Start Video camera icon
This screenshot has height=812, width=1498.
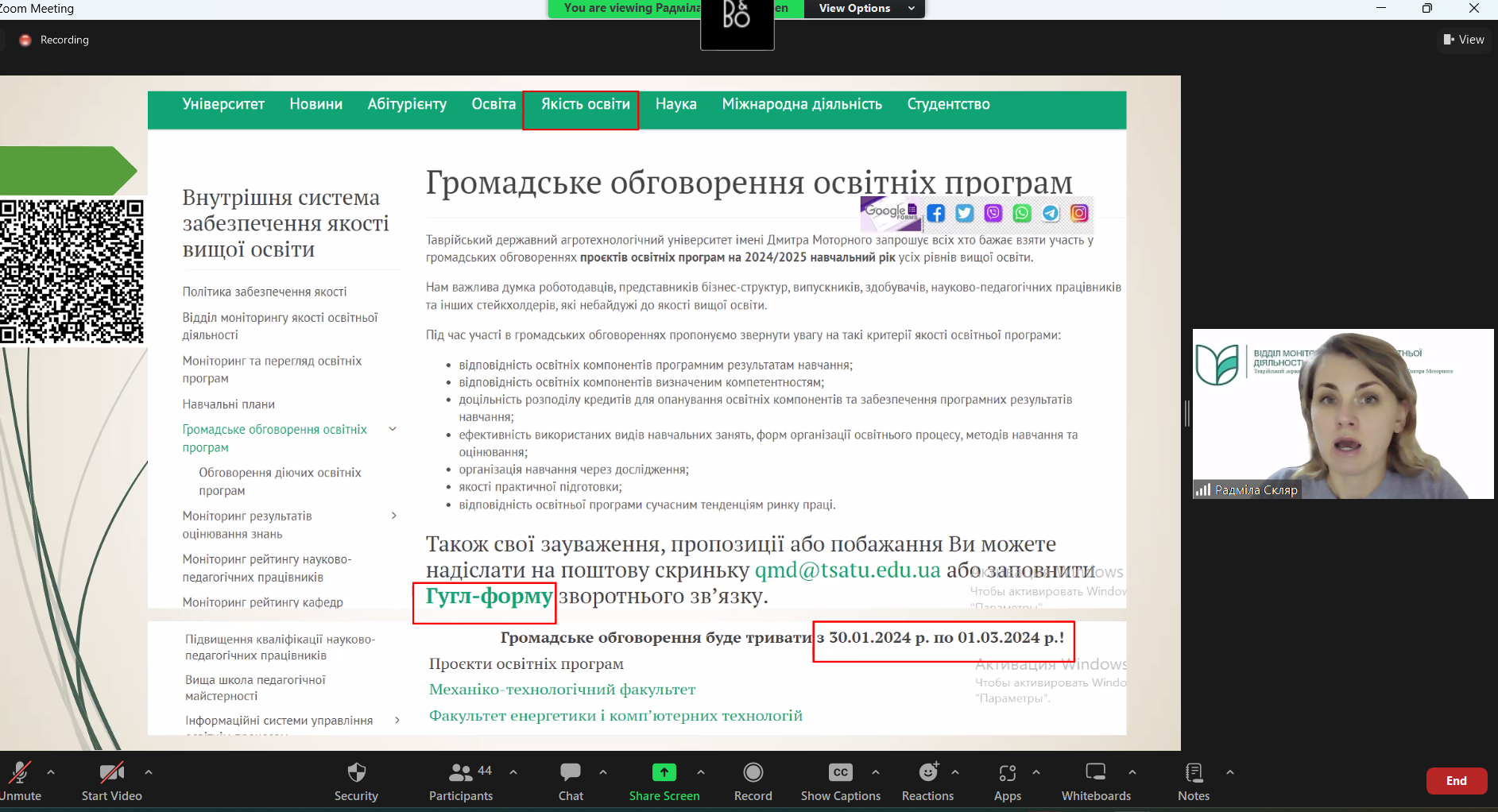(x=111, y=772)
